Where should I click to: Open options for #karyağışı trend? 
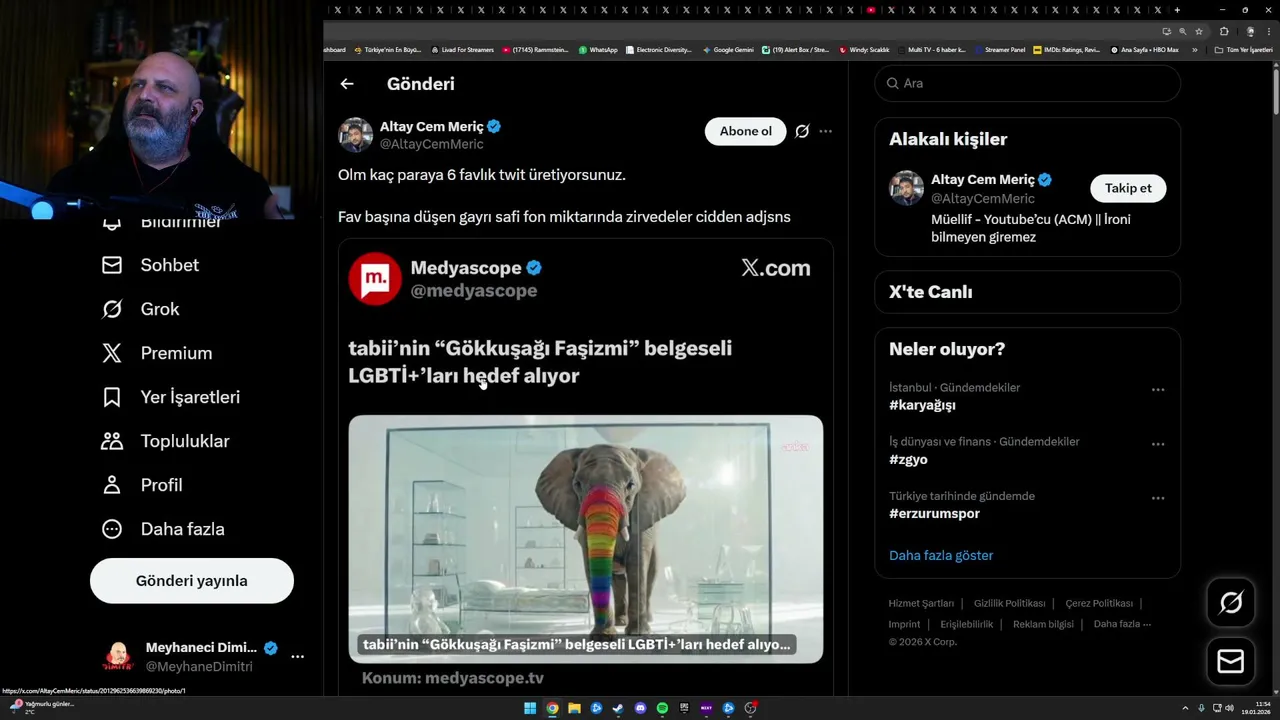1158,389
